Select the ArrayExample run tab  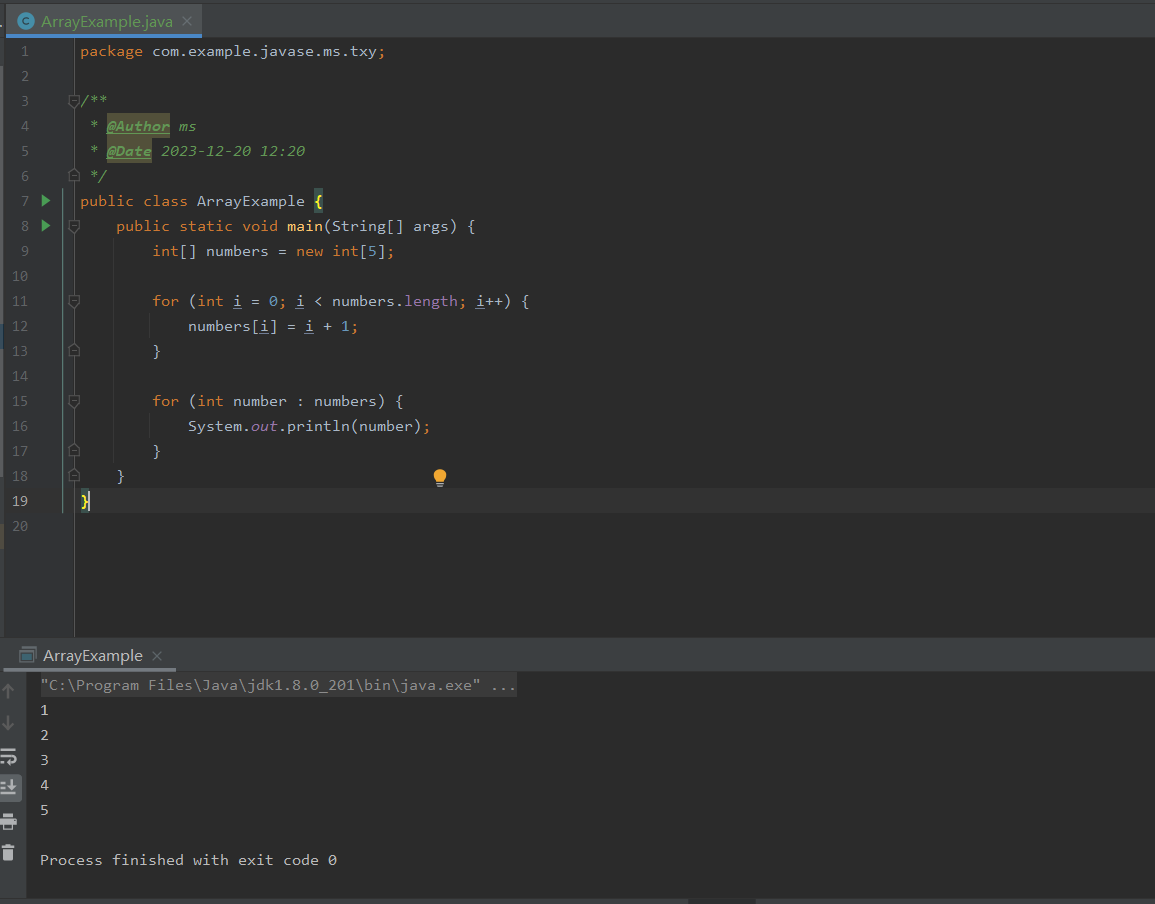[89, 656]
